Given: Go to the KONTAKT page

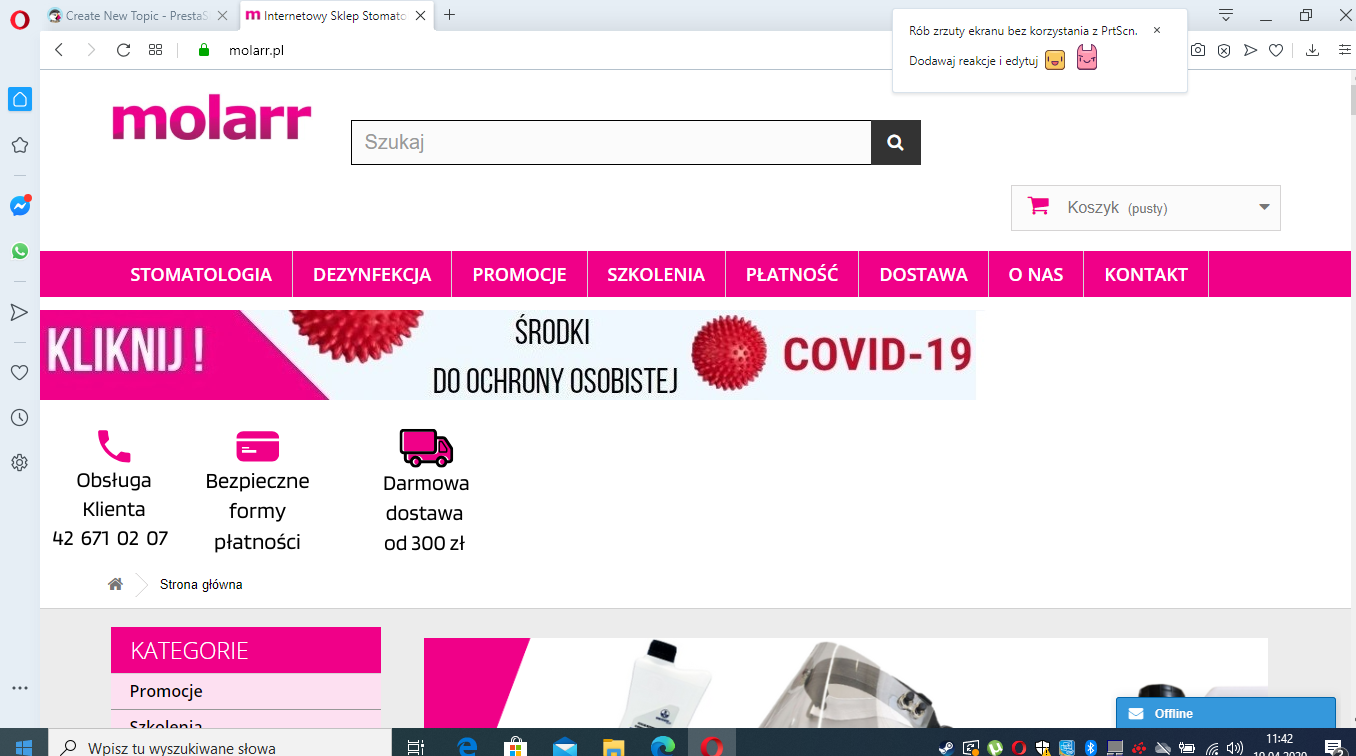Looking at the screenshot, I should (x=1146, y=274).
